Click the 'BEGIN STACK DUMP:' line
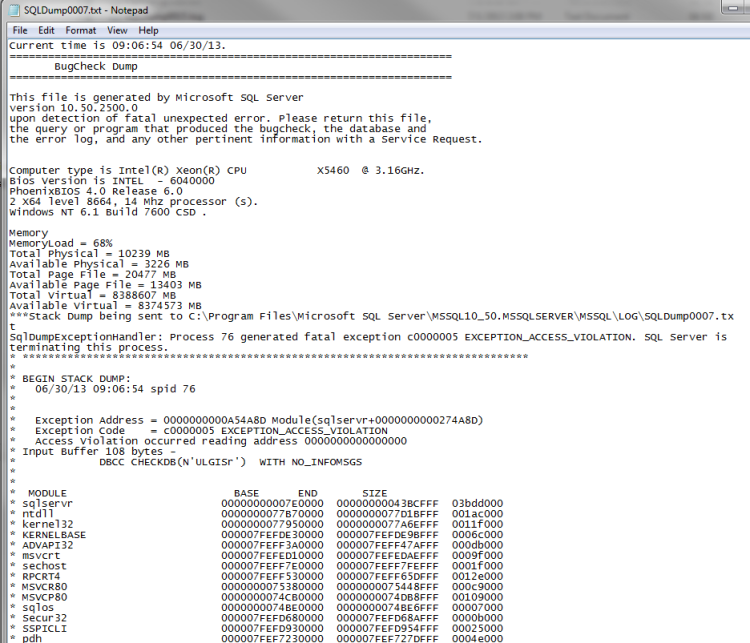The width and height of the screenshot is (750, 643). (x=76, y=379)
